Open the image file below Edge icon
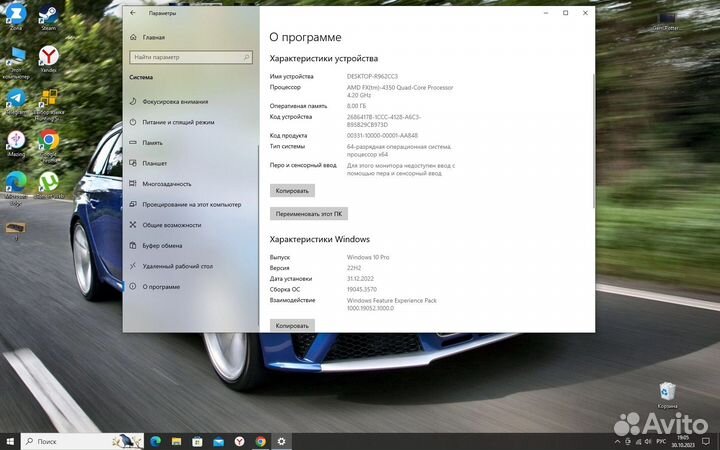Image resolution: width=720 pixels, height=450 pixels. (x=16, y=231)
